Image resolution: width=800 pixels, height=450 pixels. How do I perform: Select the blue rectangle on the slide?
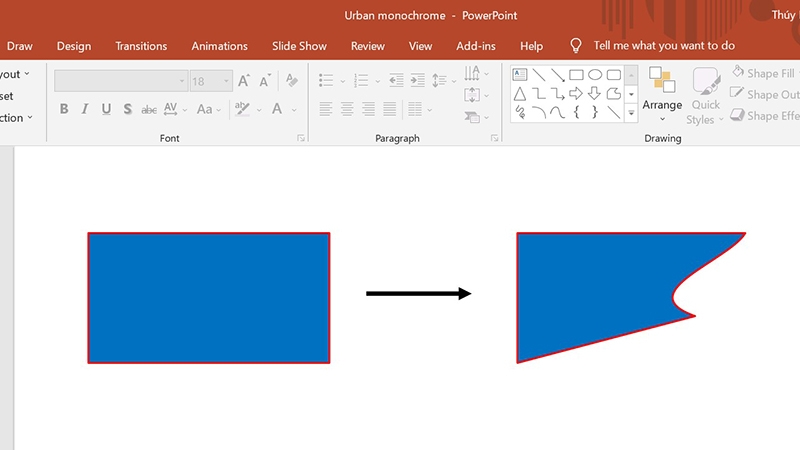[x=209, y=298]
